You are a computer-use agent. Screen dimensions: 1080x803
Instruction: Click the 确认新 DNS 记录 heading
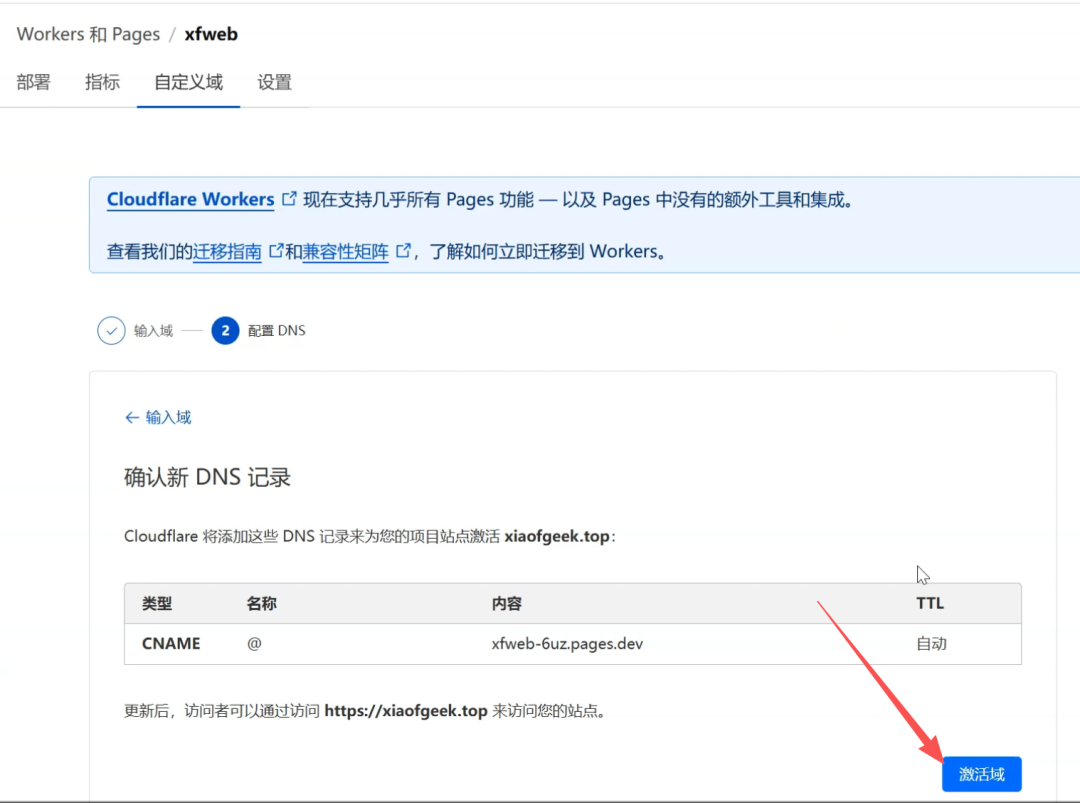207,477
